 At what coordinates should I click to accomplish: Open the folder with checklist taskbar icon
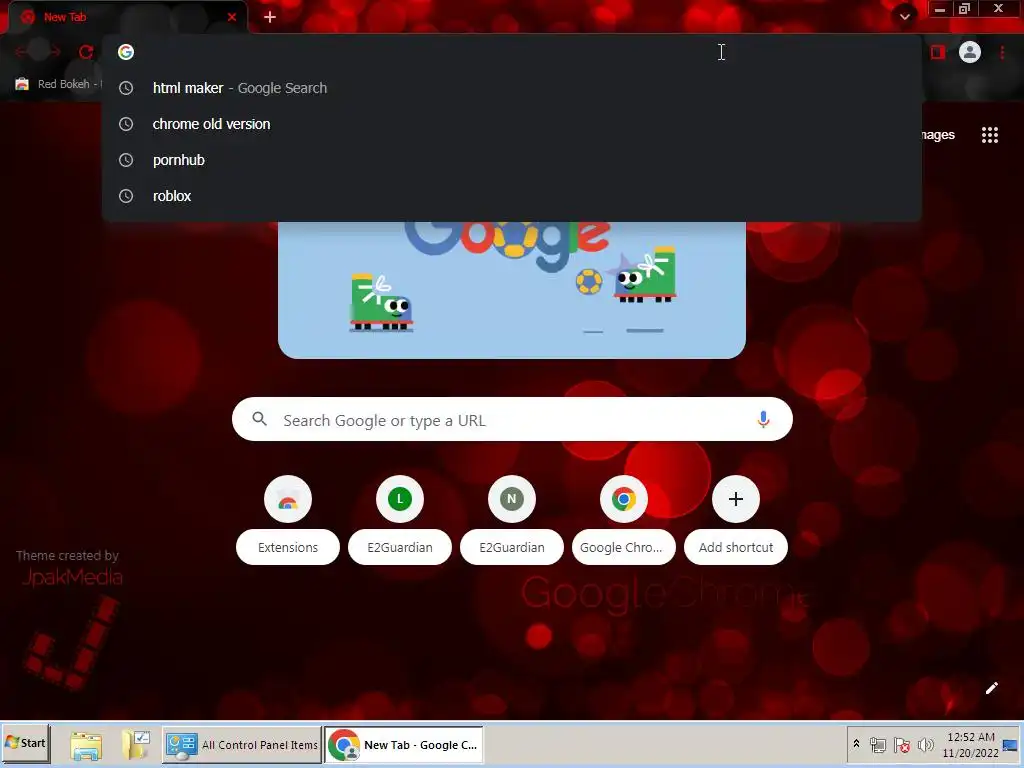click(x=136, y=744)
